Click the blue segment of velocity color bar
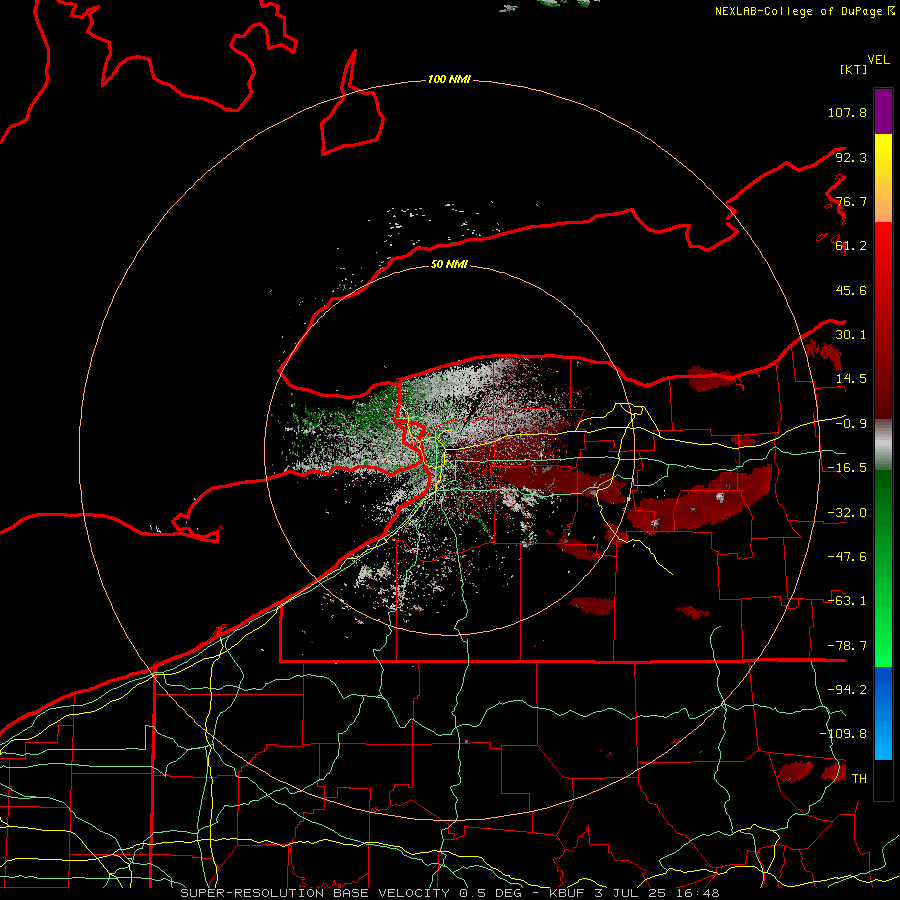 (883, 713)
